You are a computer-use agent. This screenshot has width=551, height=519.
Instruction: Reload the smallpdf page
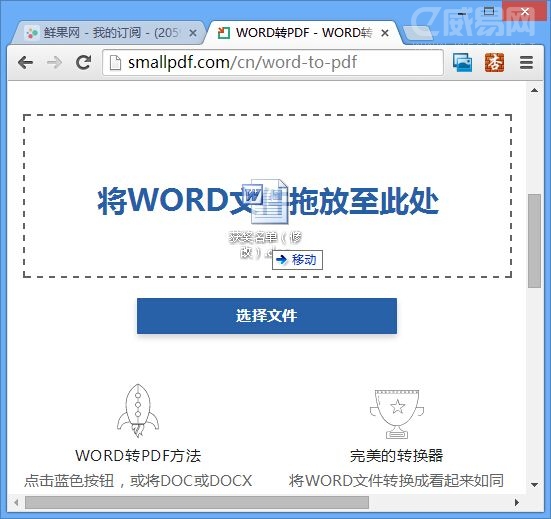[x=84, y=63]
